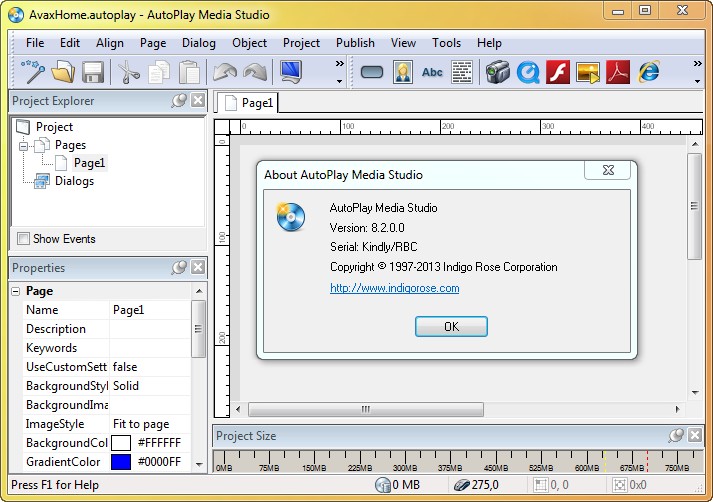Open the Object menu
713x502 pixels.
[x=249, y=43]
